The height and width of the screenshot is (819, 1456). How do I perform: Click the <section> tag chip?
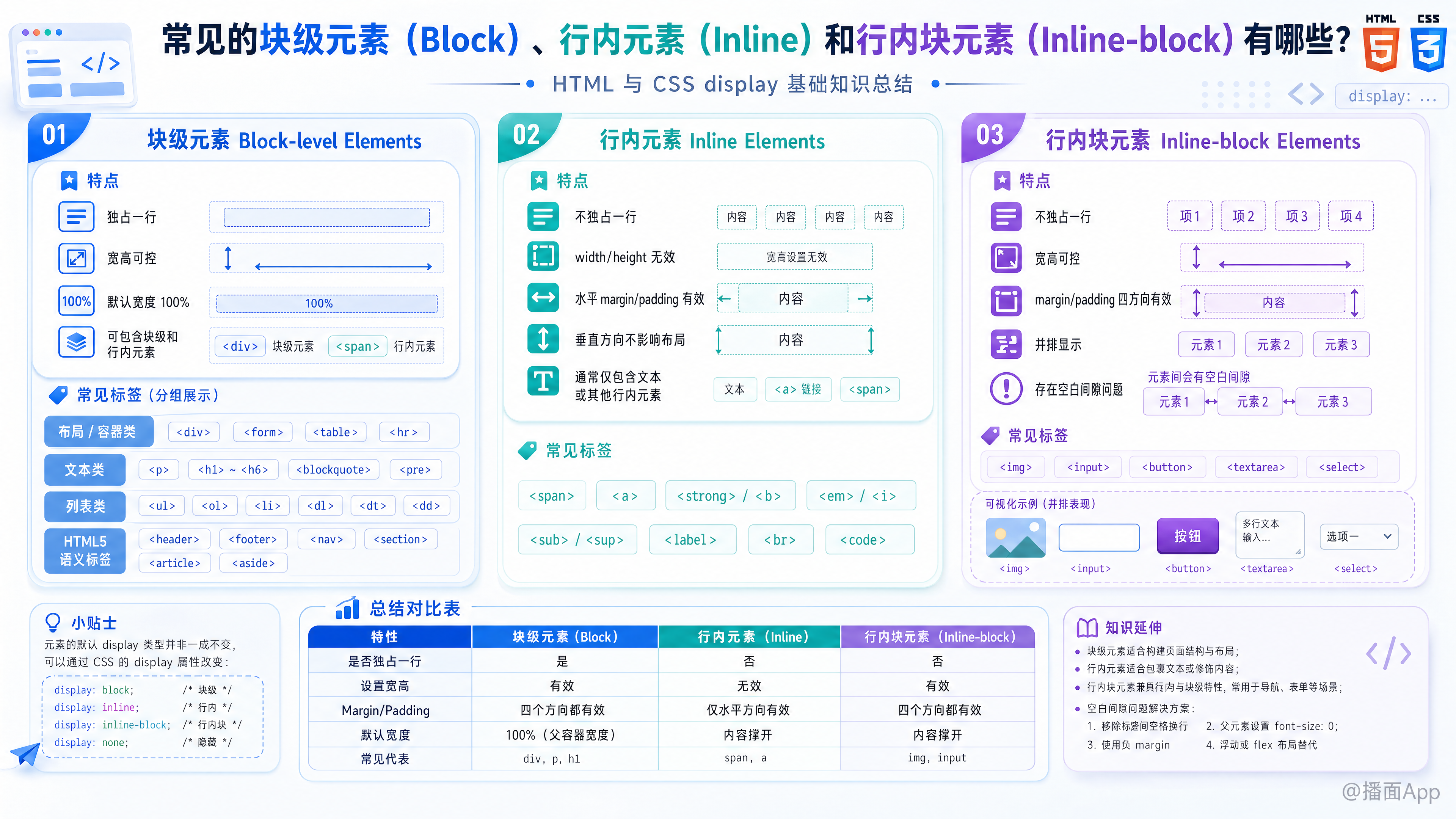click(401, 539)
